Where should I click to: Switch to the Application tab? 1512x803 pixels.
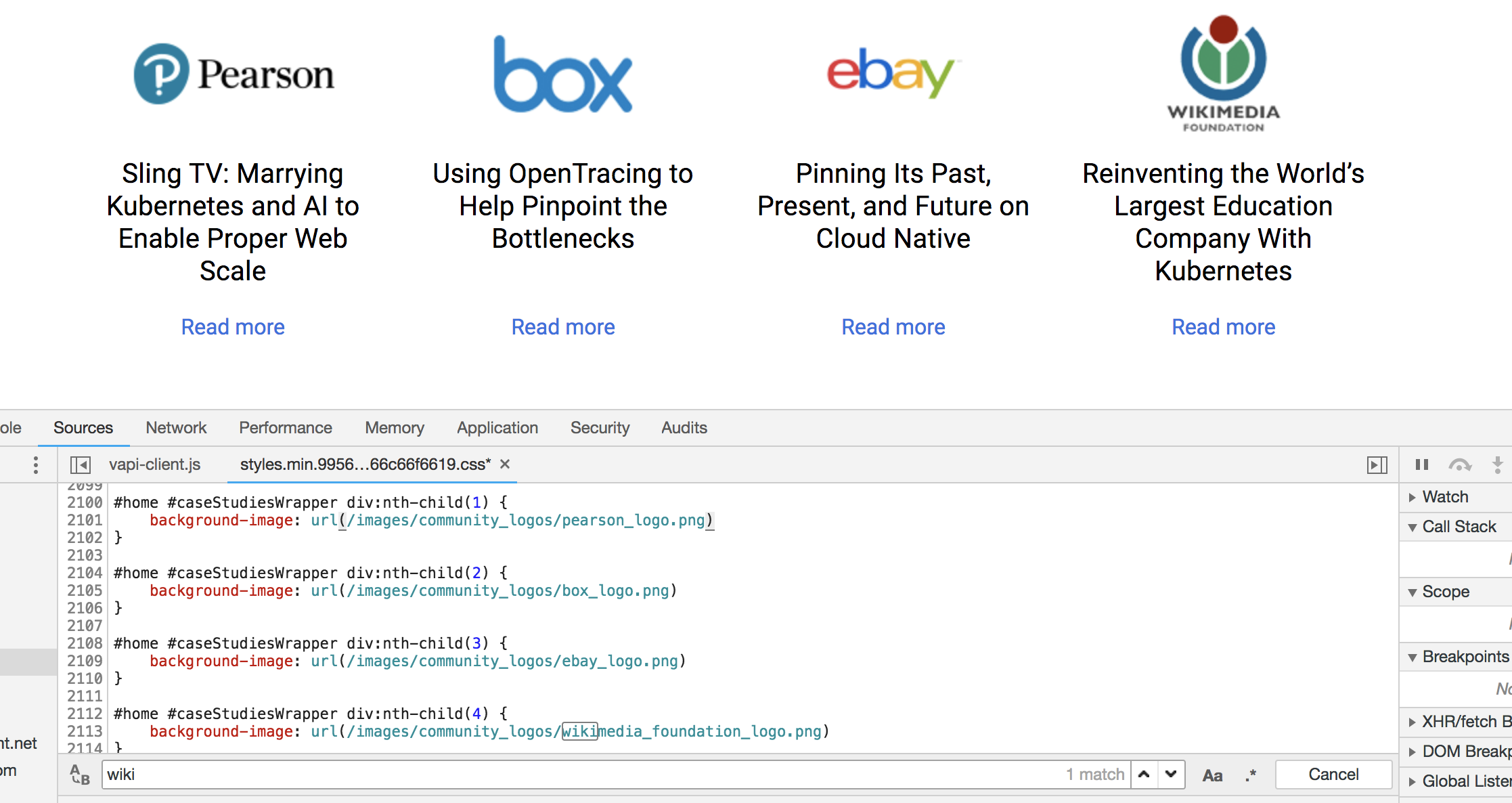pos(497,428)
